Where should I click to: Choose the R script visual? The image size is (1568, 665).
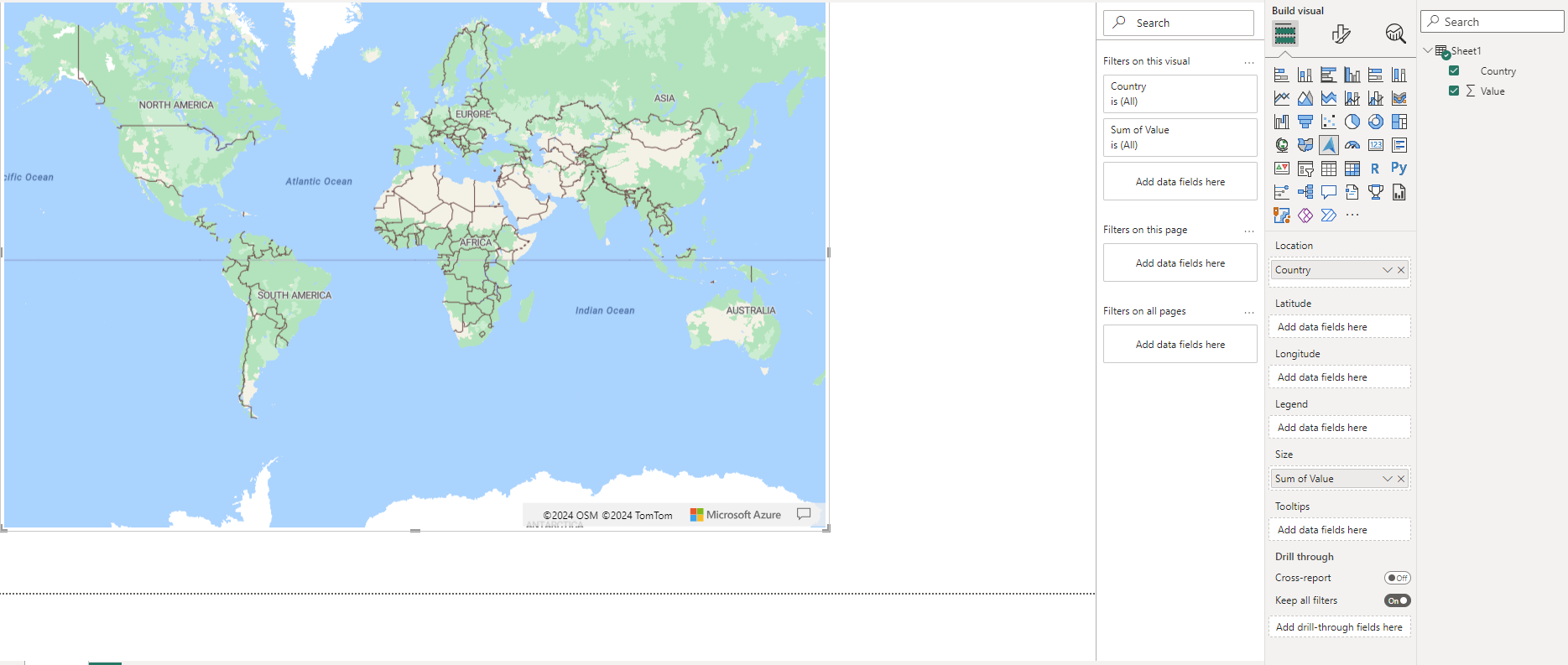(1375, 169)
